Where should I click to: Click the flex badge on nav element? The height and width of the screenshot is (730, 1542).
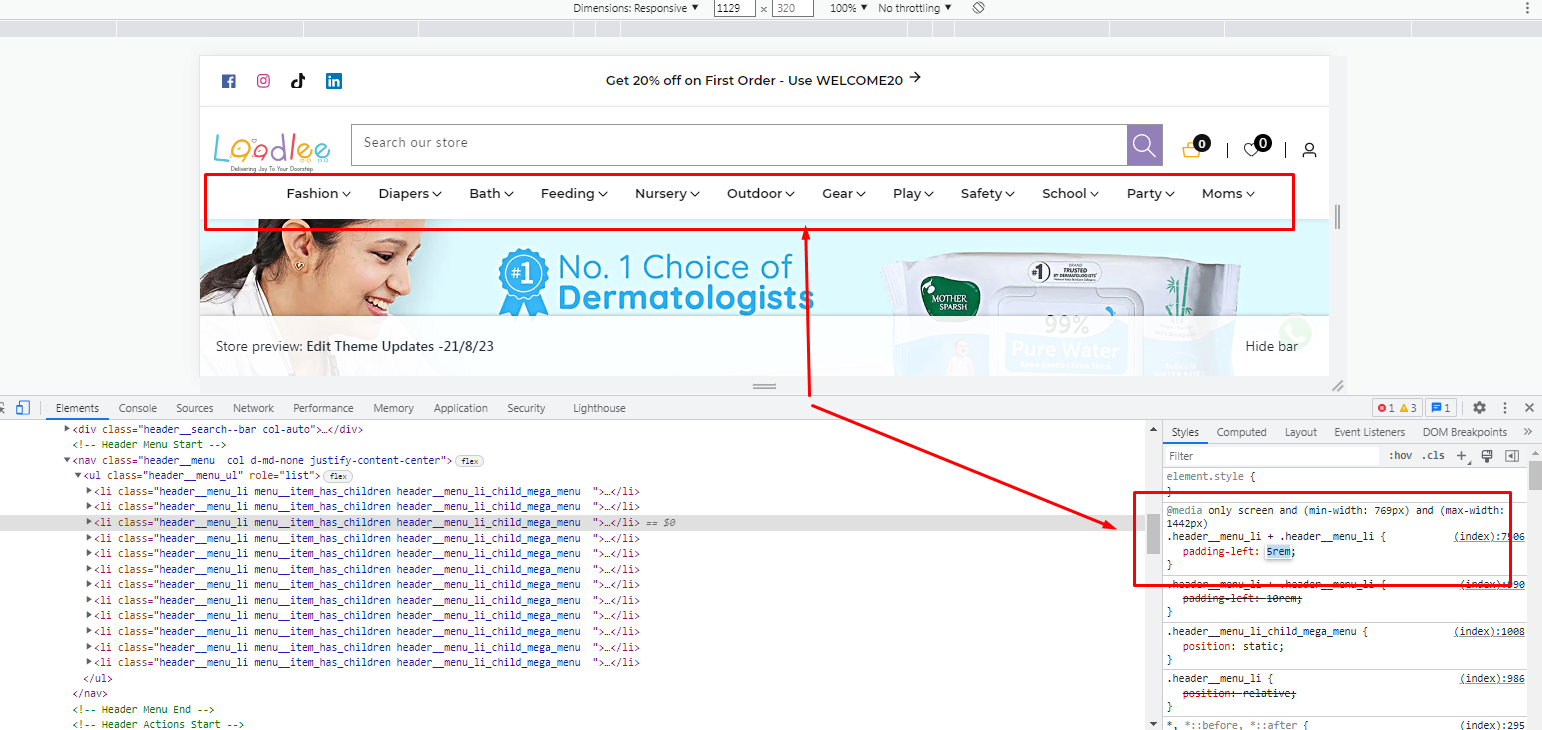coord(470,461)
